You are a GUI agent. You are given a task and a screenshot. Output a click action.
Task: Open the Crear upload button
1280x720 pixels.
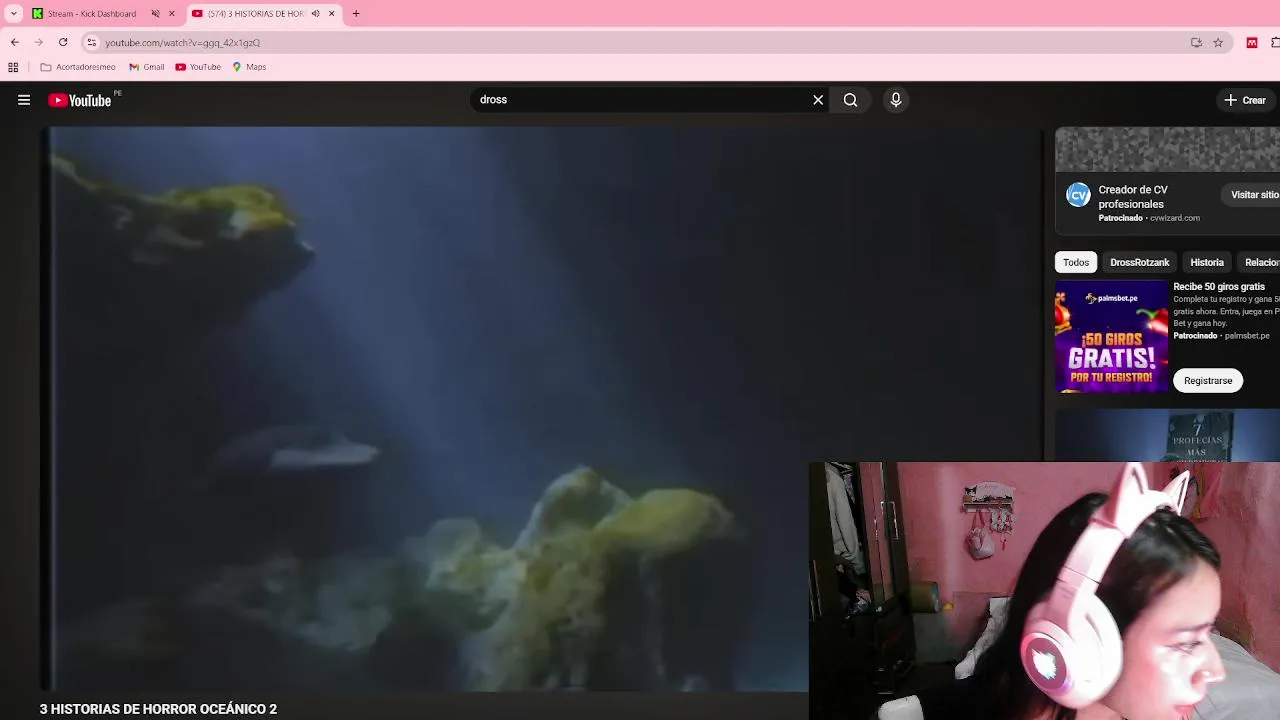1246,100
